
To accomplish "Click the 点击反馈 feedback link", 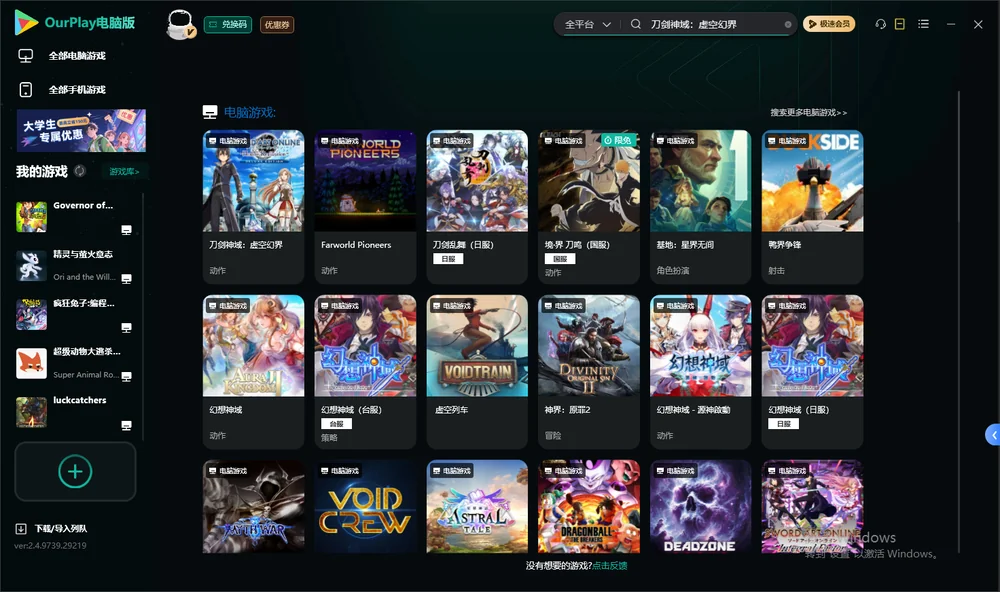I will (x=610, y=565).
